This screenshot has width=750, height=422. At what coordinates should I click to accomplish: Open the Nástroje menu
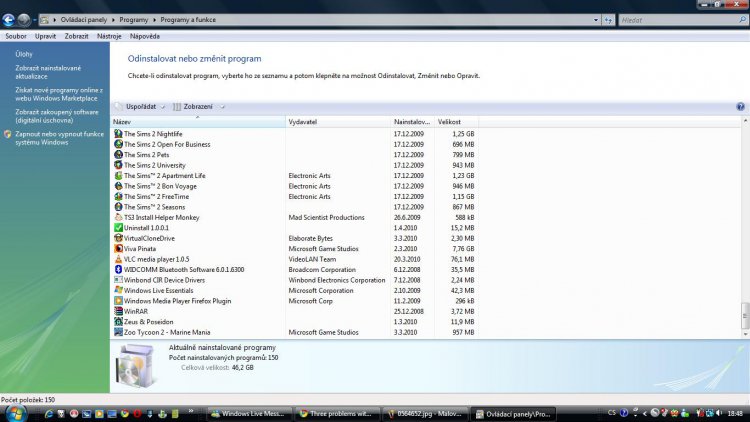pyautogui.click(x=109, y=36)
